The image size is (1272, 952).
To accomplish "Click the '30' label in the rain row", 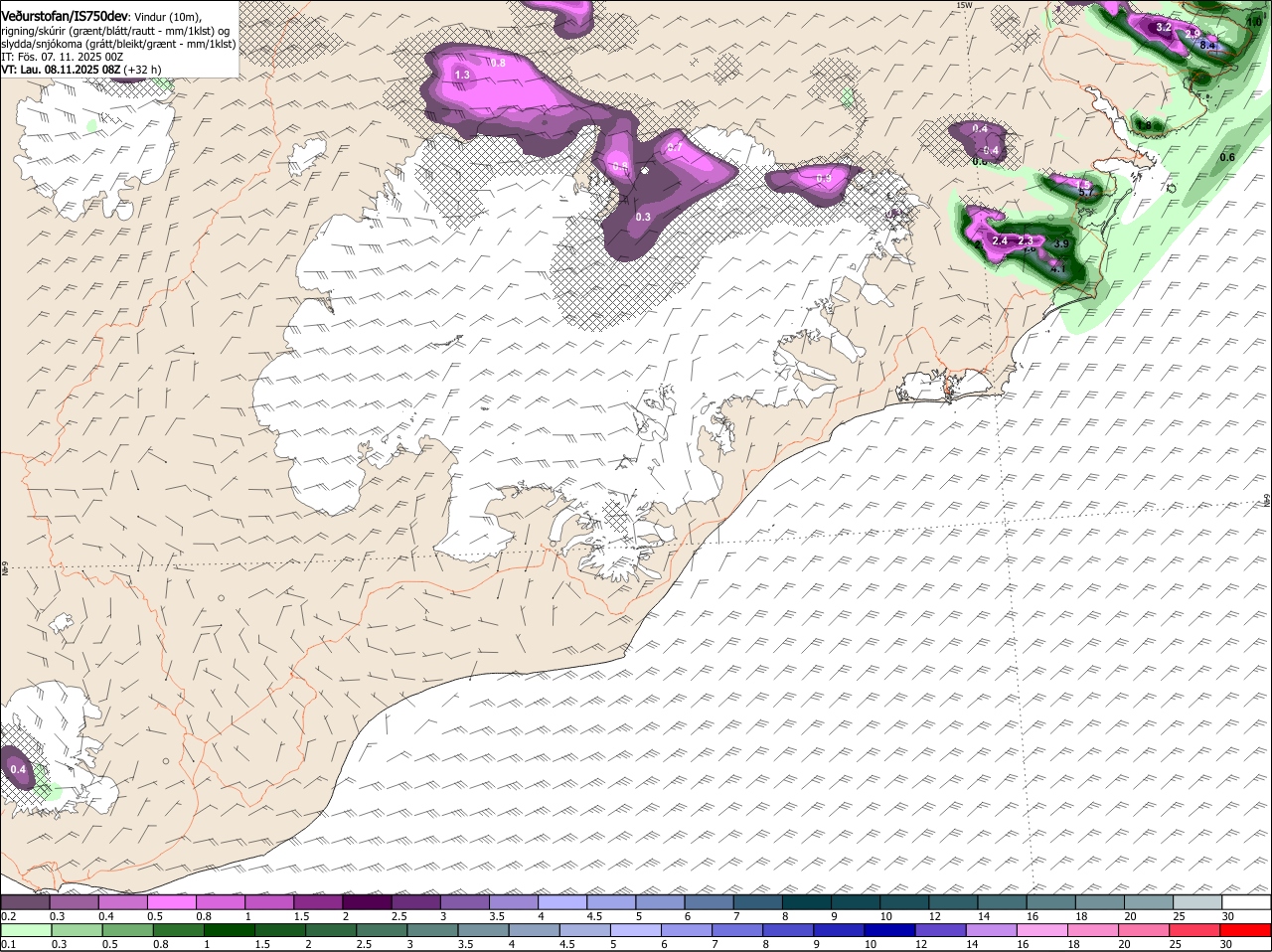I will tap(1224, 944).
